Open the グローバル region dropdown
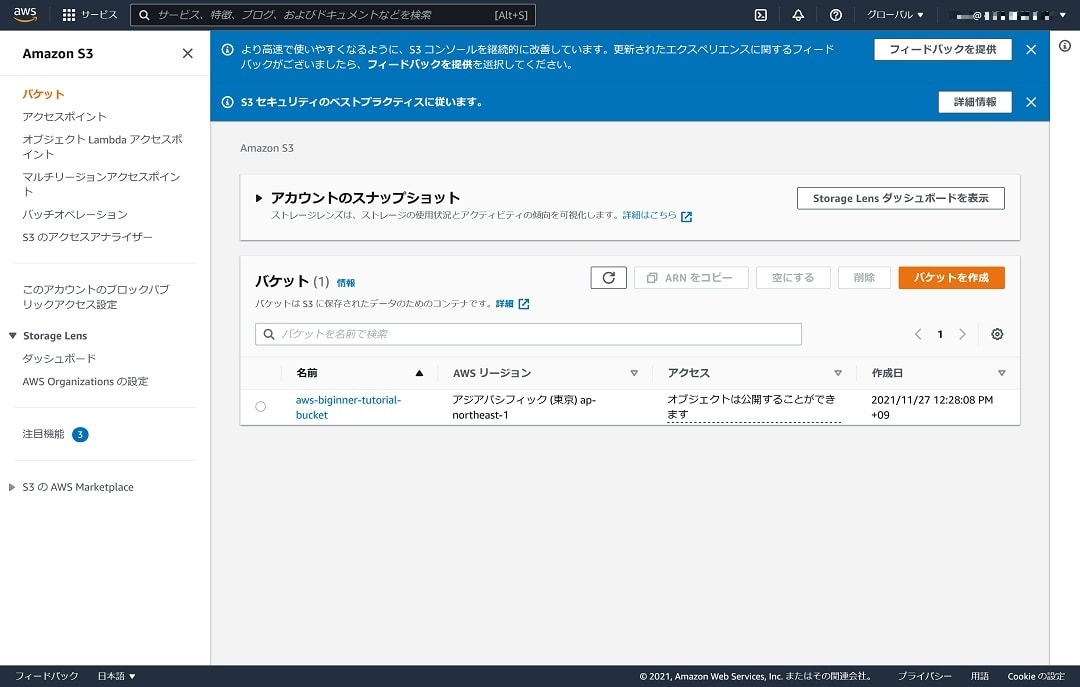Screen dimensions: 1080x687 (x=895, y=14)
